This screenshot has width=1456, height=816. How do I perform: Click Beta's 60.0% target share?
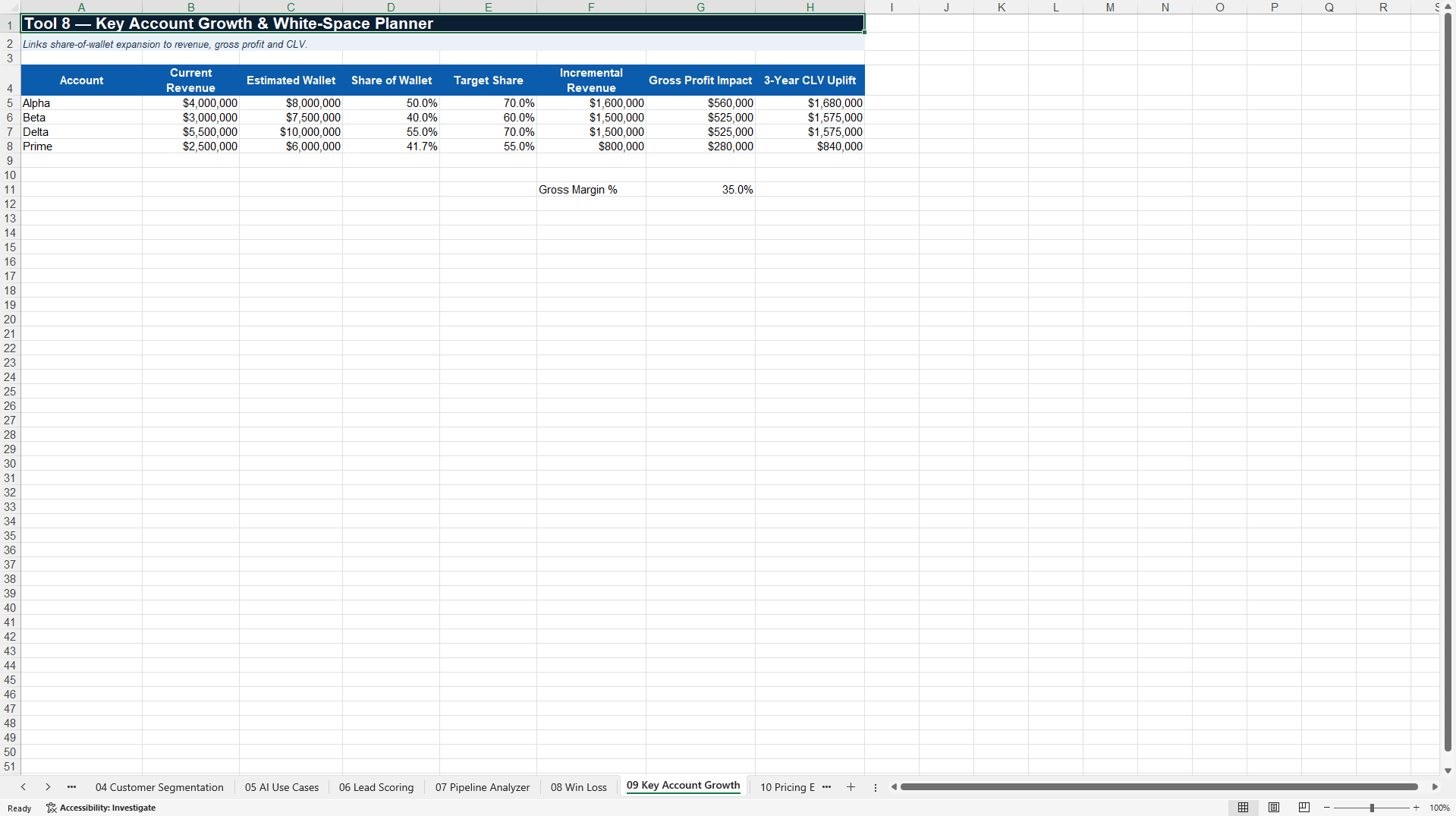point(488,118)
